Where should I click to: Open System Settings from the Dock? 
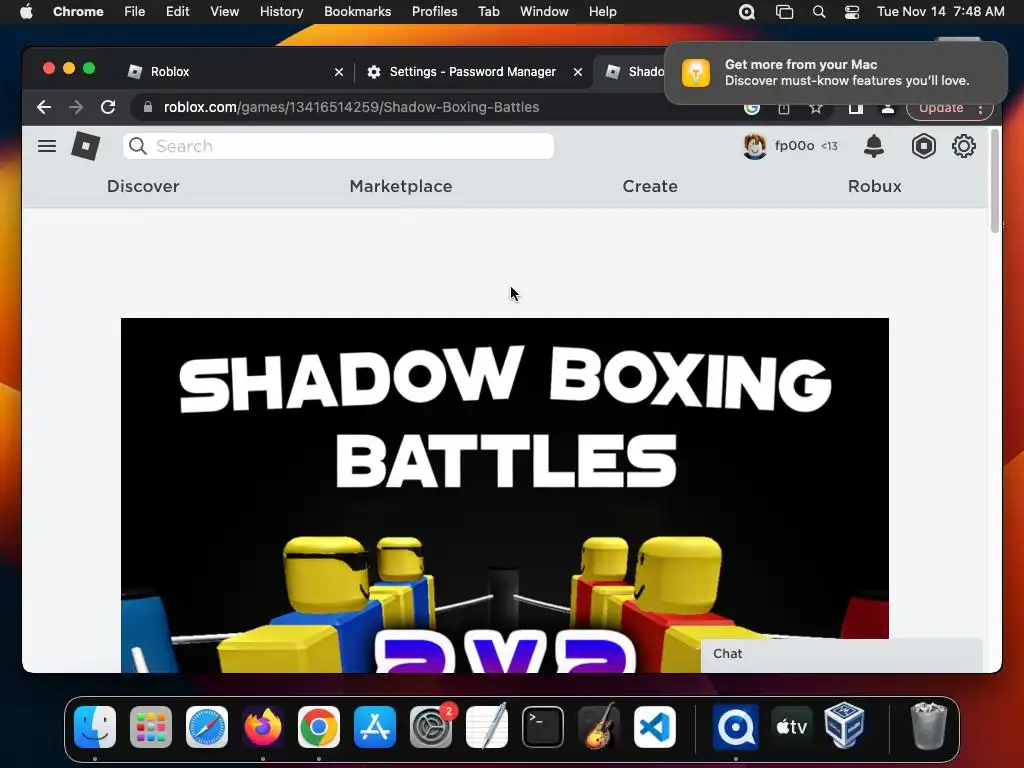point(431,726)
